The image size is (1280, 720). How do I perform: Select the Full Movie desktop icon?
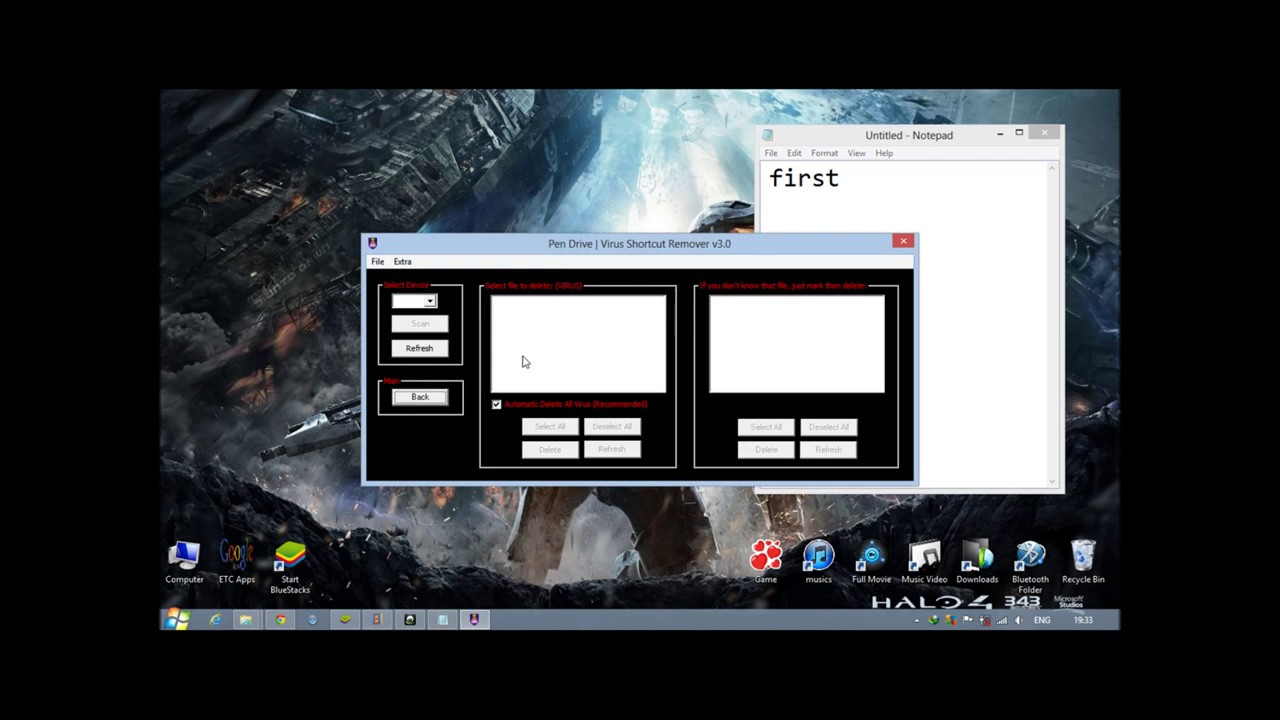pyautogui.click(x=871, y=563)
